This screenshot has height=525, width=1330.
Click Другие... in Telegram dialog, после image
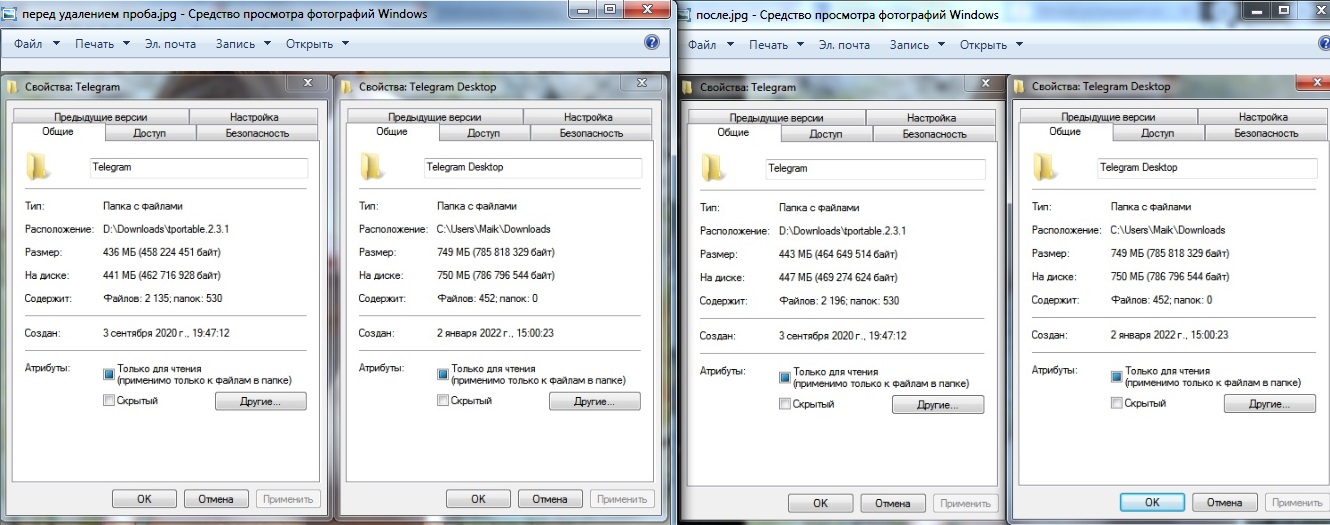(x=937, y=405)
